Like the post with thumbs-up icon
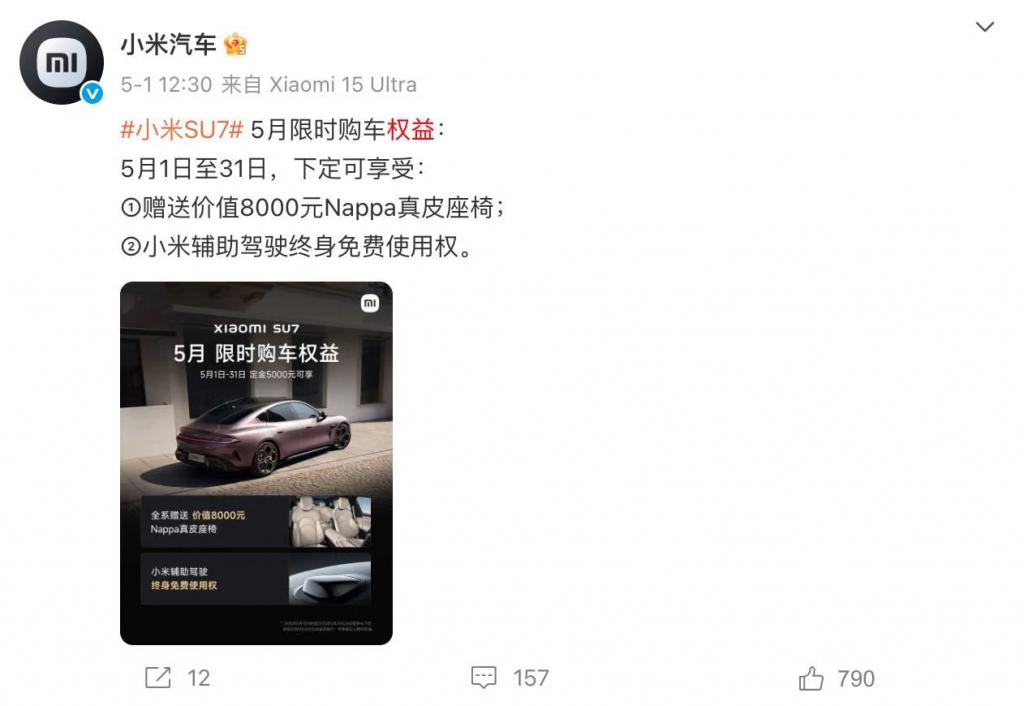This screenshot has height=706, width=1024. (811, 679)
